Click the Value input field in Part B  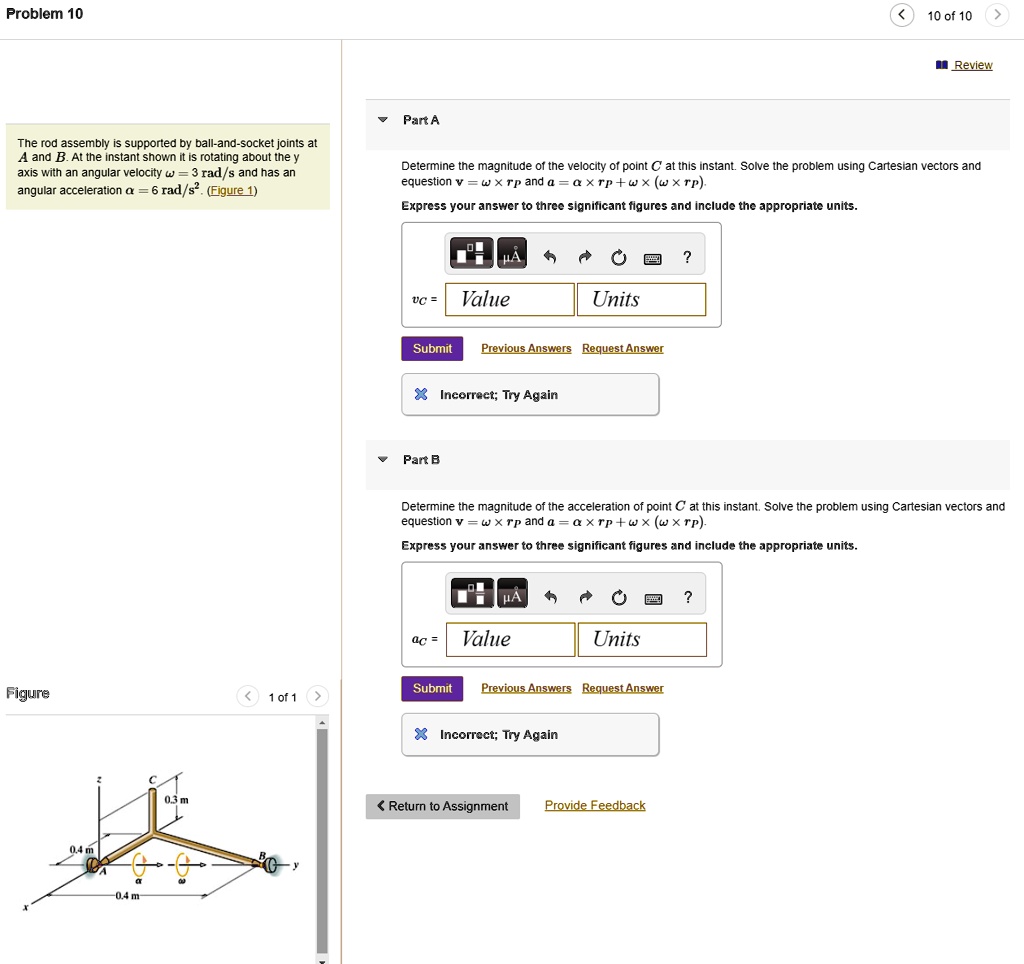click(x=510, y=639)
